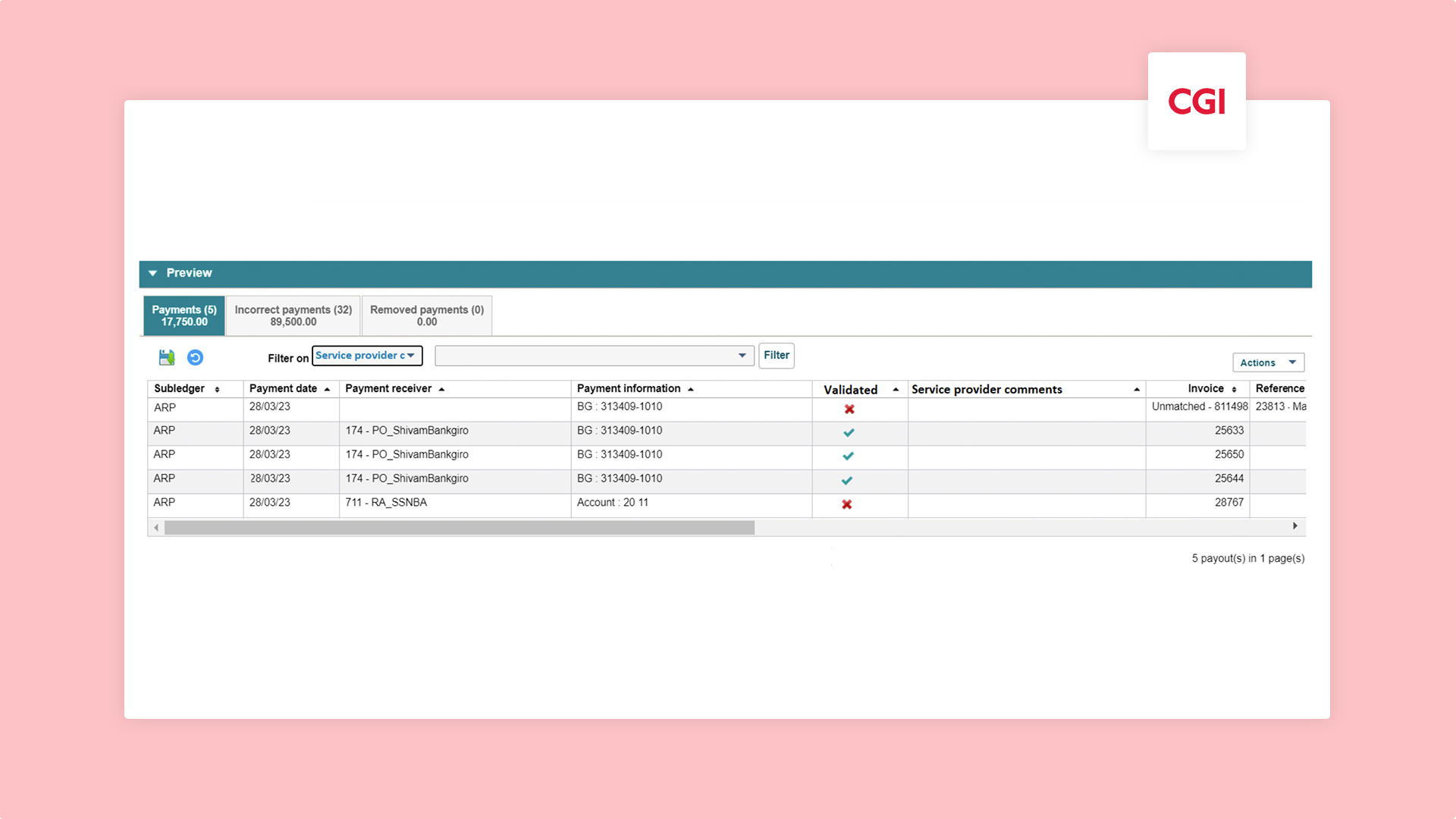Open the Payments (5) tab

[x=184, y=315]
